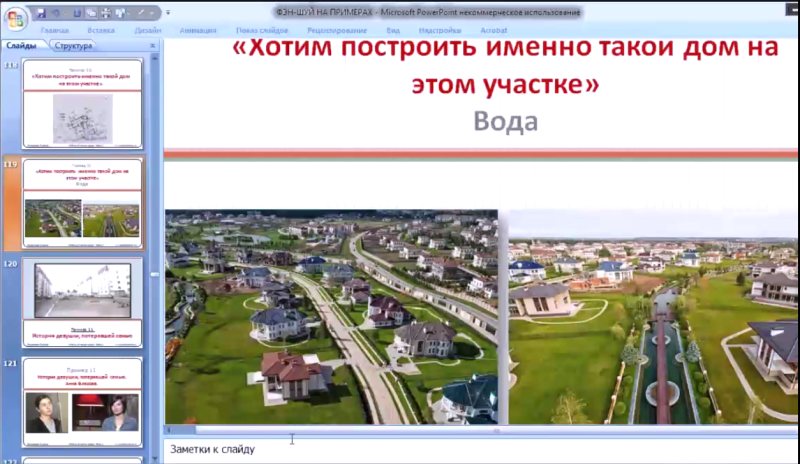The image size is (800, 464).
Task: Select the right aerial canal picture
Action: [654, 317]
